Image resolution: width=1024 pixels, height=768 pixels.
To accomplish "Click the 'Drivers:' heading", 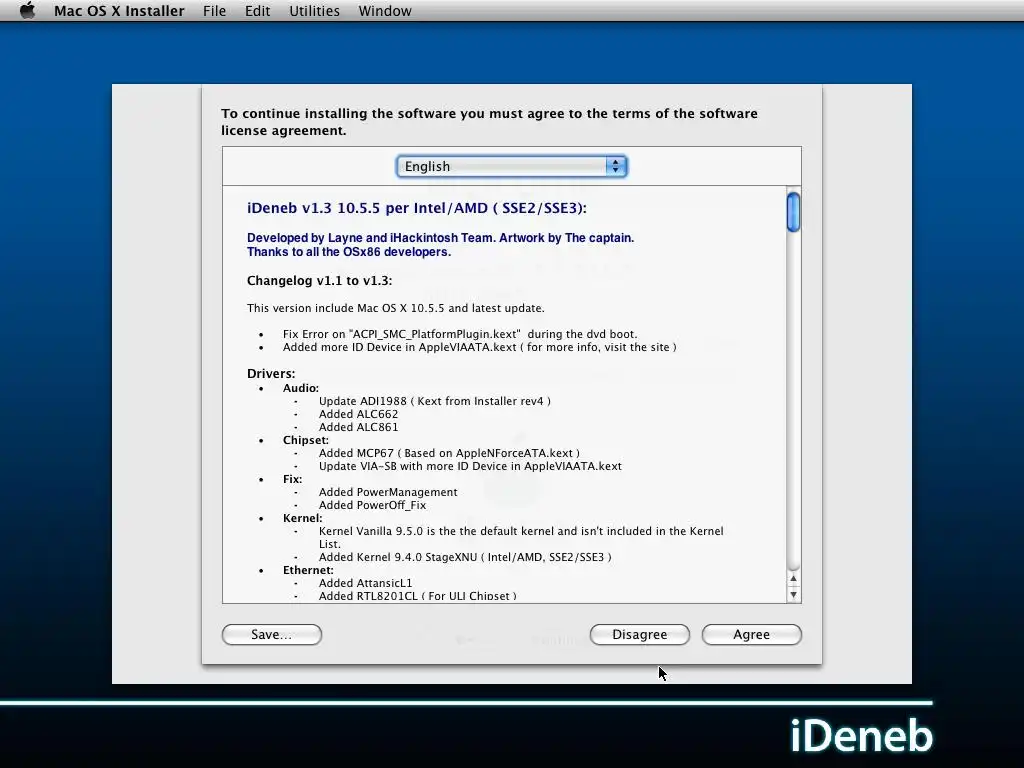I will pyautogui.click(x=271, y=374).
